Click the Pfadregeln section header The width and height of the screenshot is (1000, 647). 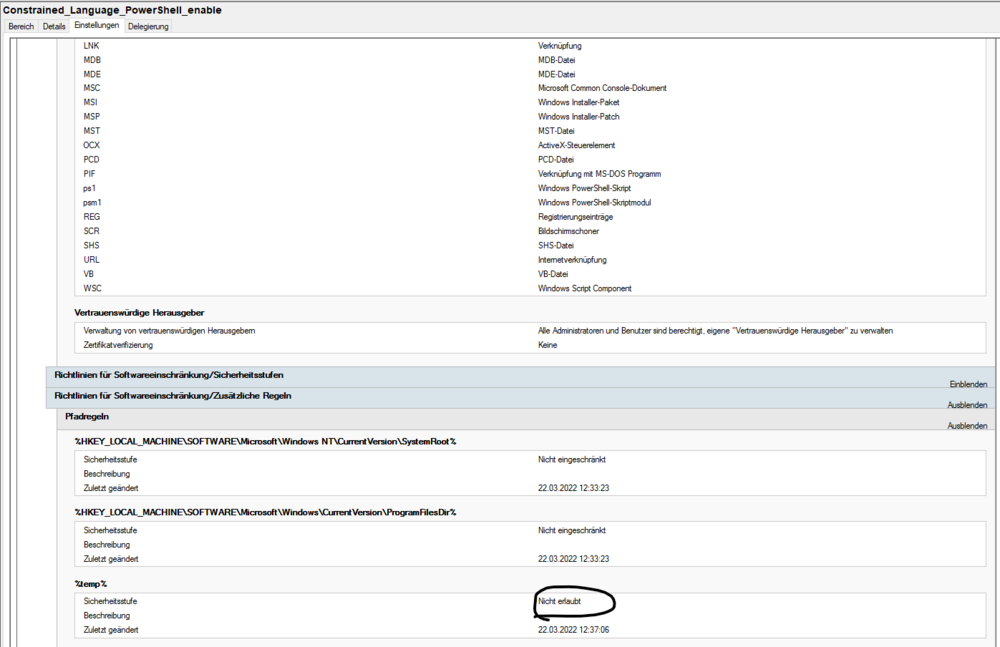(87, 415)
